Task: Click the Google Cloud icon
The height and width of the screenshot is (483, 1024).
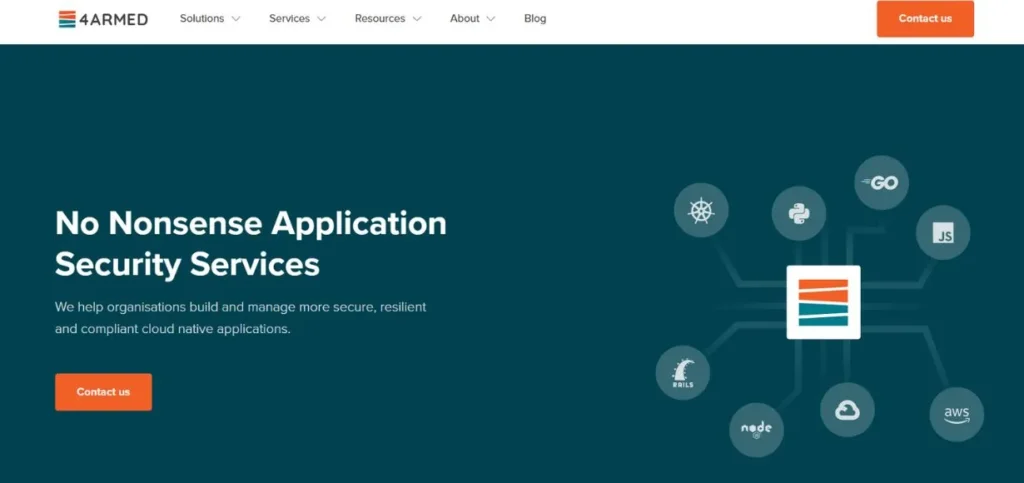Action: pos(847,410)
